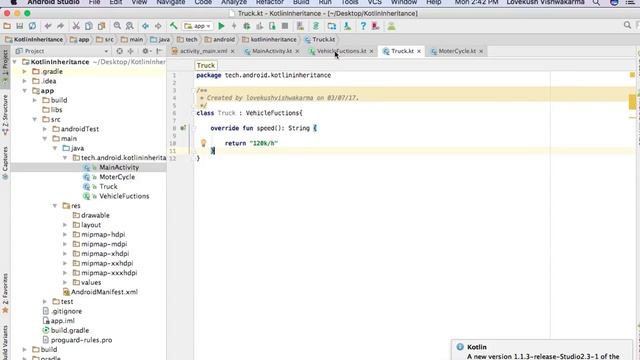Click the Search Everywhere magnifier icon
Screen dimensions: 640x360
[627, 26]
